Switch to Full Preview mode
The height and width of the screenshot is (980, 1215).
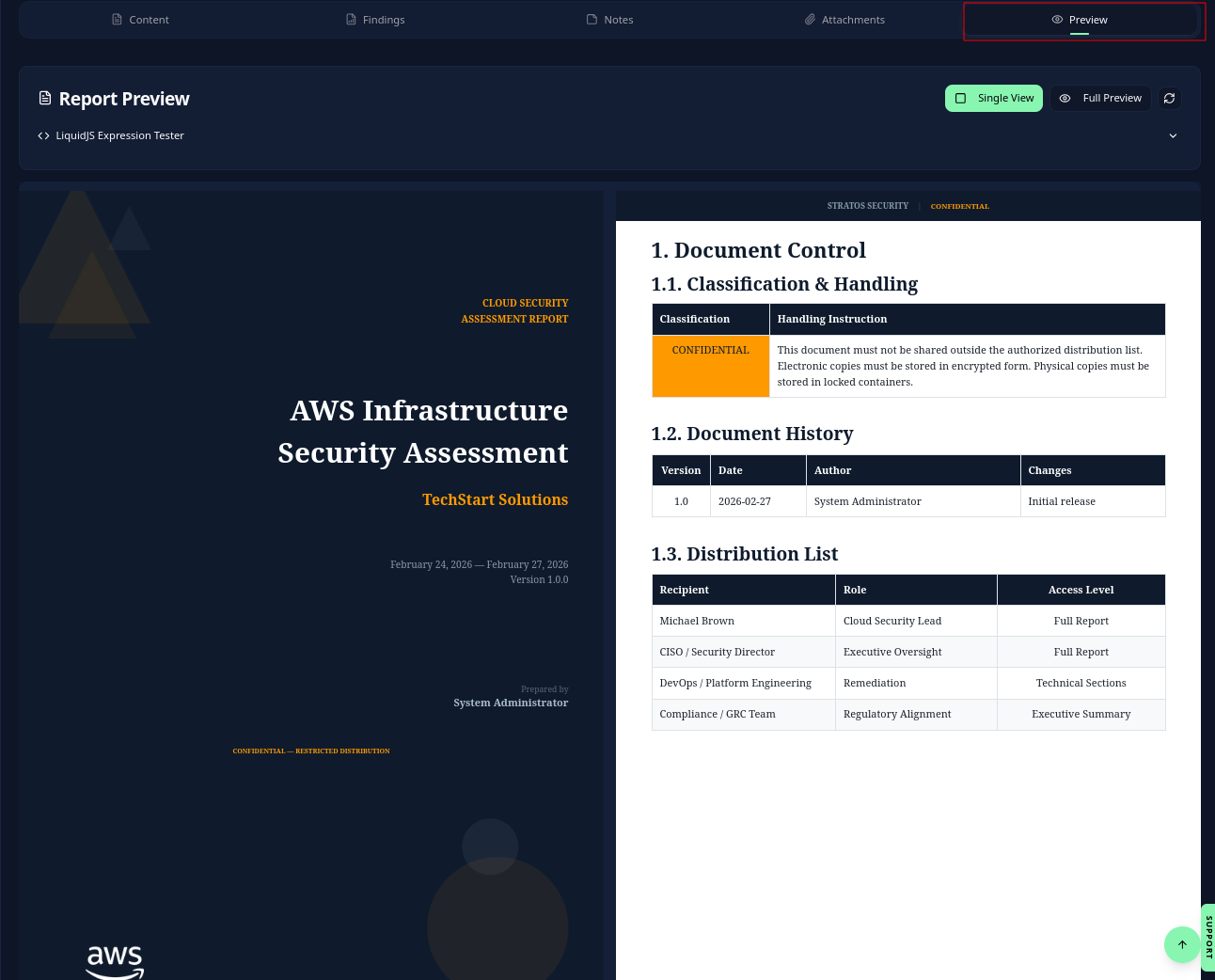pos(1100,98)
